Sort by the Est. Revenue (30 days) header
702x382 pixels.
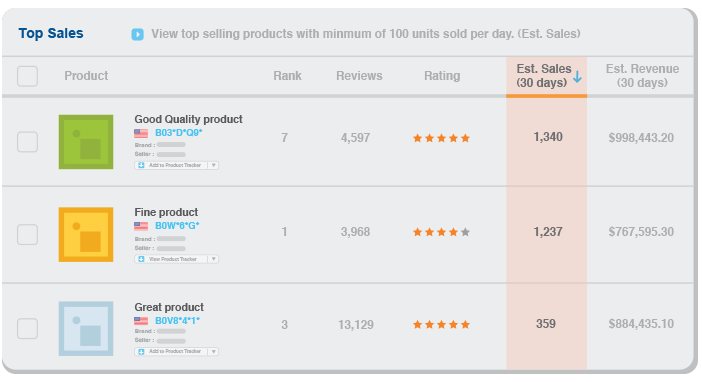(x=642, y=76)
